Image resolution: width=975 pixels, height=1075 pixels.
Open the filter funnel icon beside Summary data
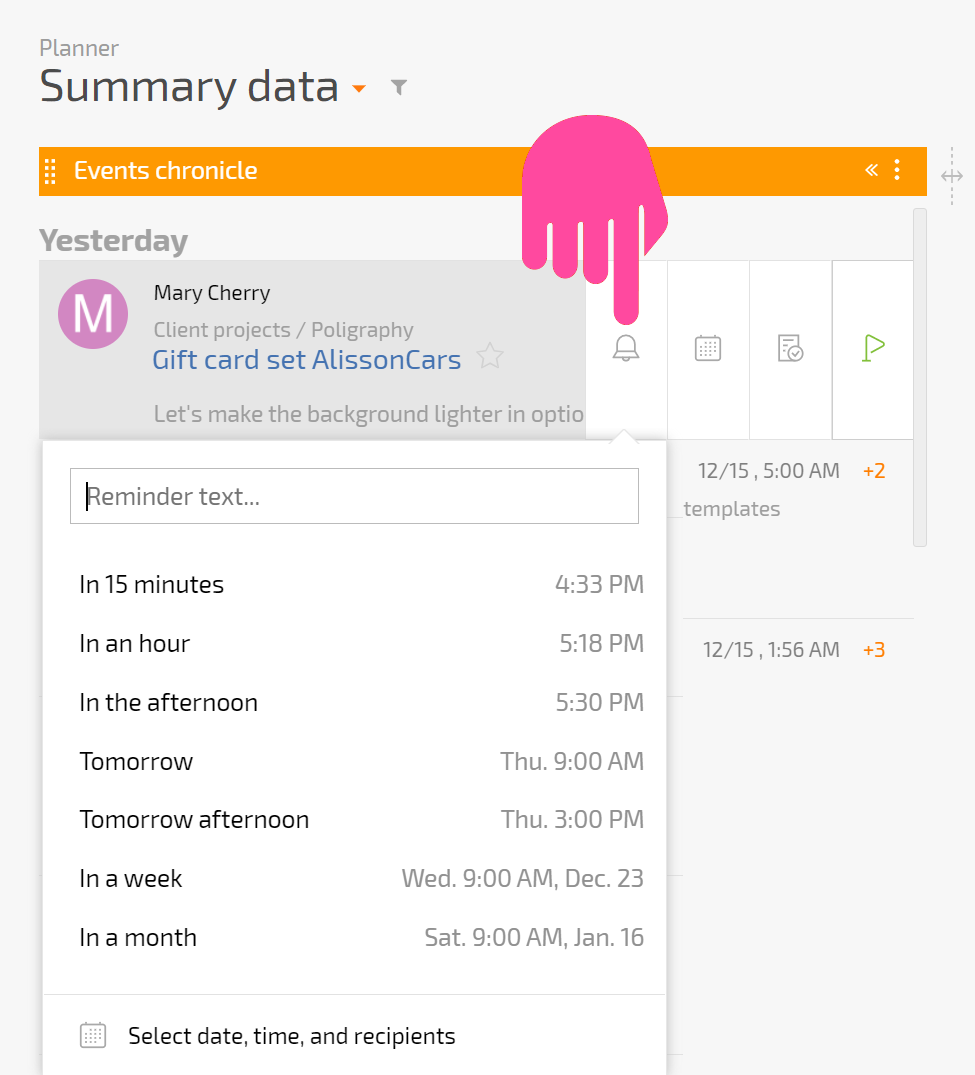(398, 87)
